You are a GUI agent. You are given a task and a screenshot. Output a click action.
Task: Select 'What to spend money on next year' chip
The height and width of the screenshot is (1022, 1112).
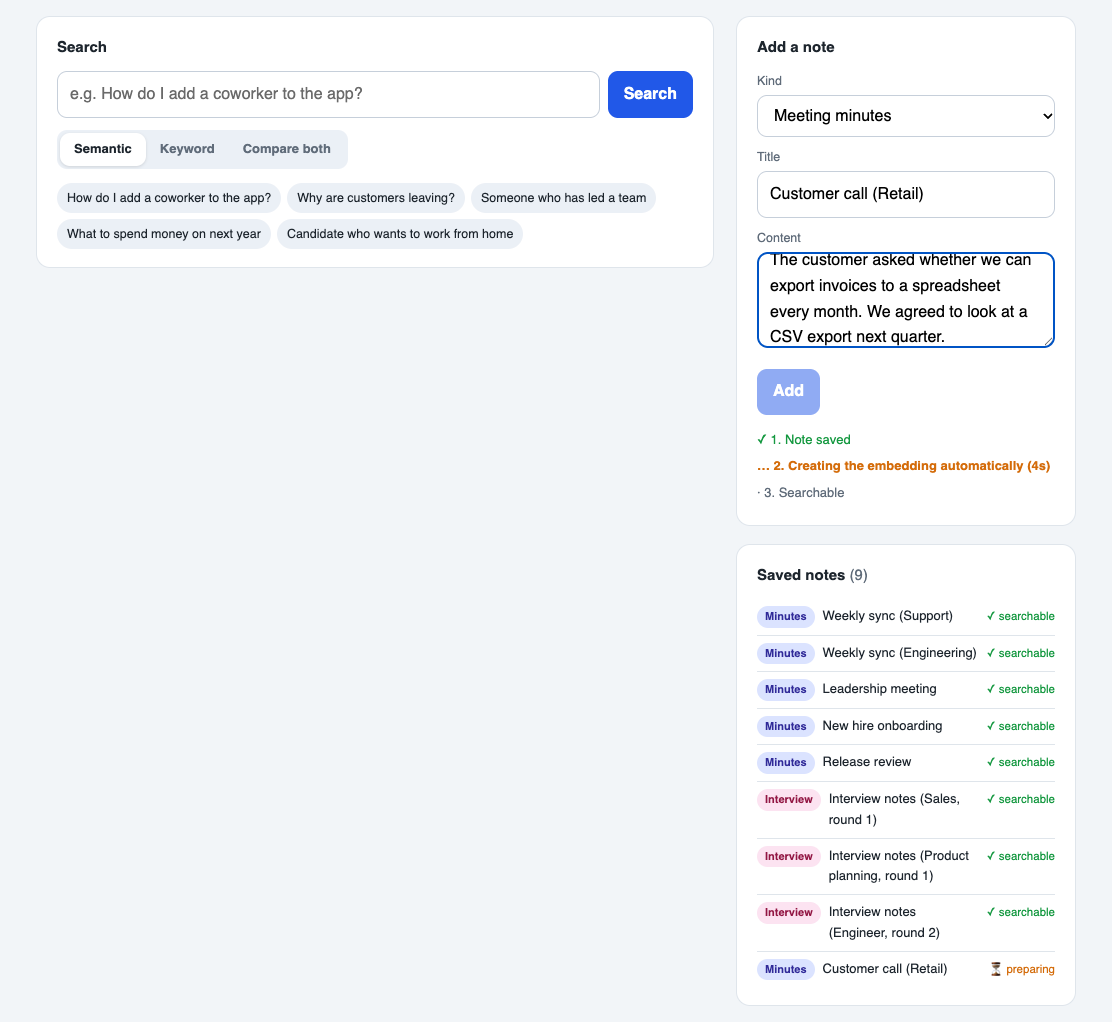(x=164, y=234)
